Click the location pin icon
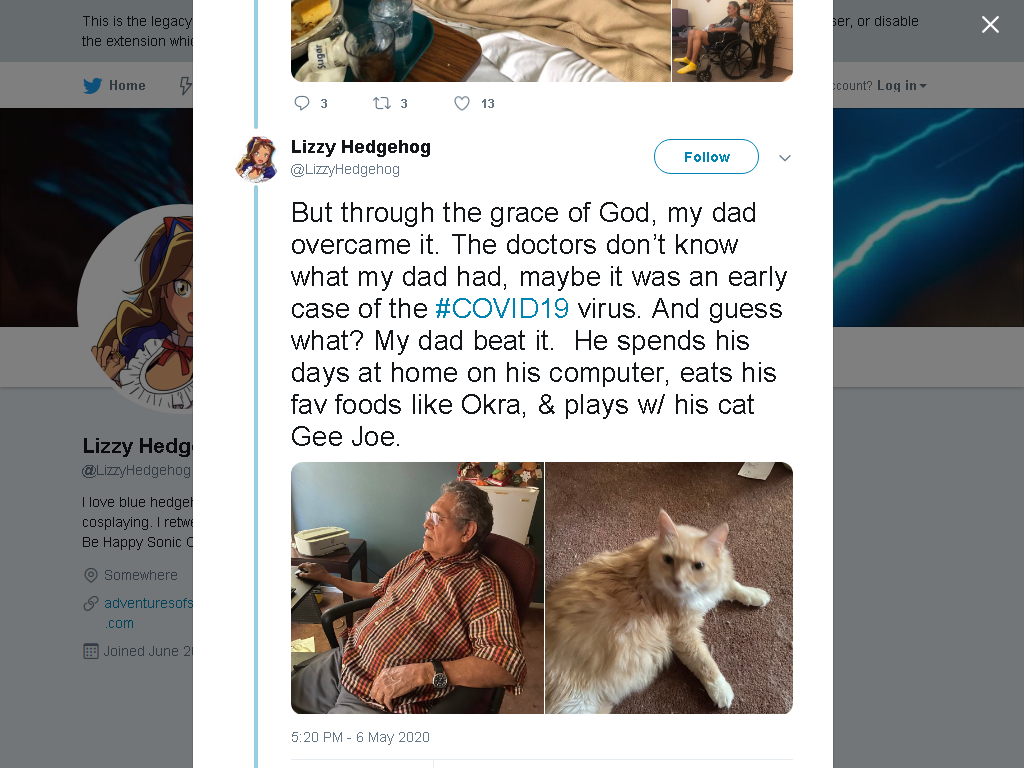 tap(91, 575)
